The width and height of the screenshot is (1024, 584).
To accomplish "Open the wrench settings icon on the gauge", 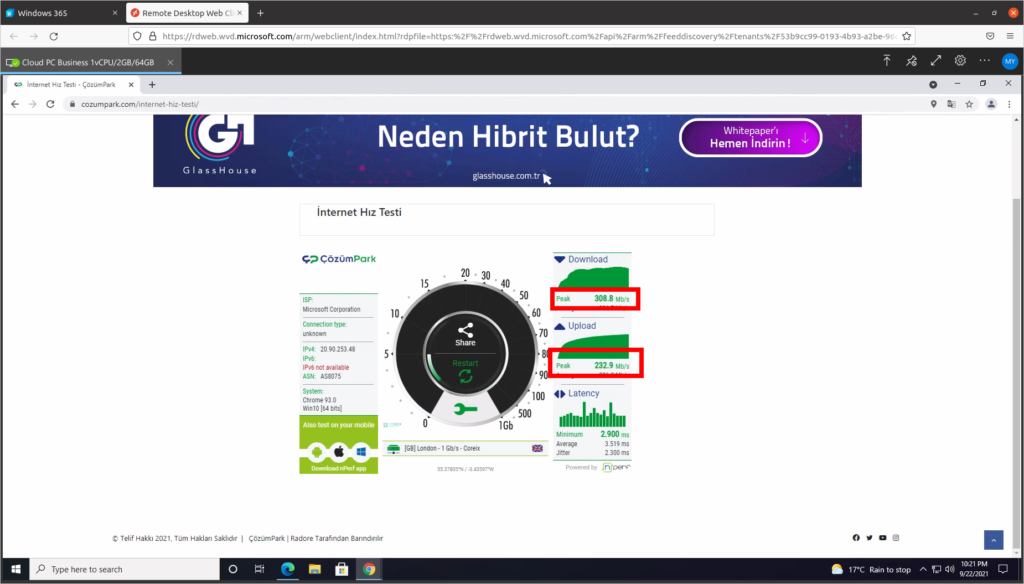I will coord(465,409).
